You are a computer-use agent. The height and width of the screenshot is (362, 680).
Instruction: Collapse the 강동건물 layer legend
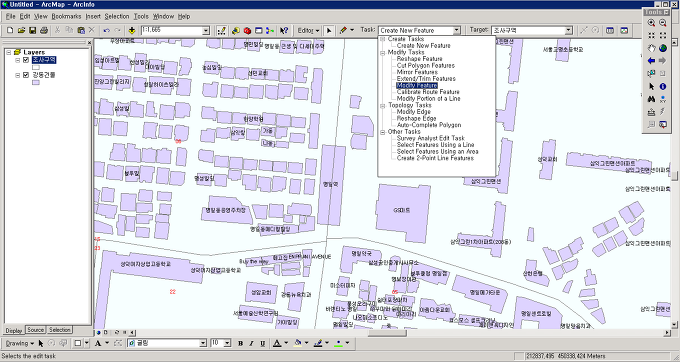[x=17, y=75]
